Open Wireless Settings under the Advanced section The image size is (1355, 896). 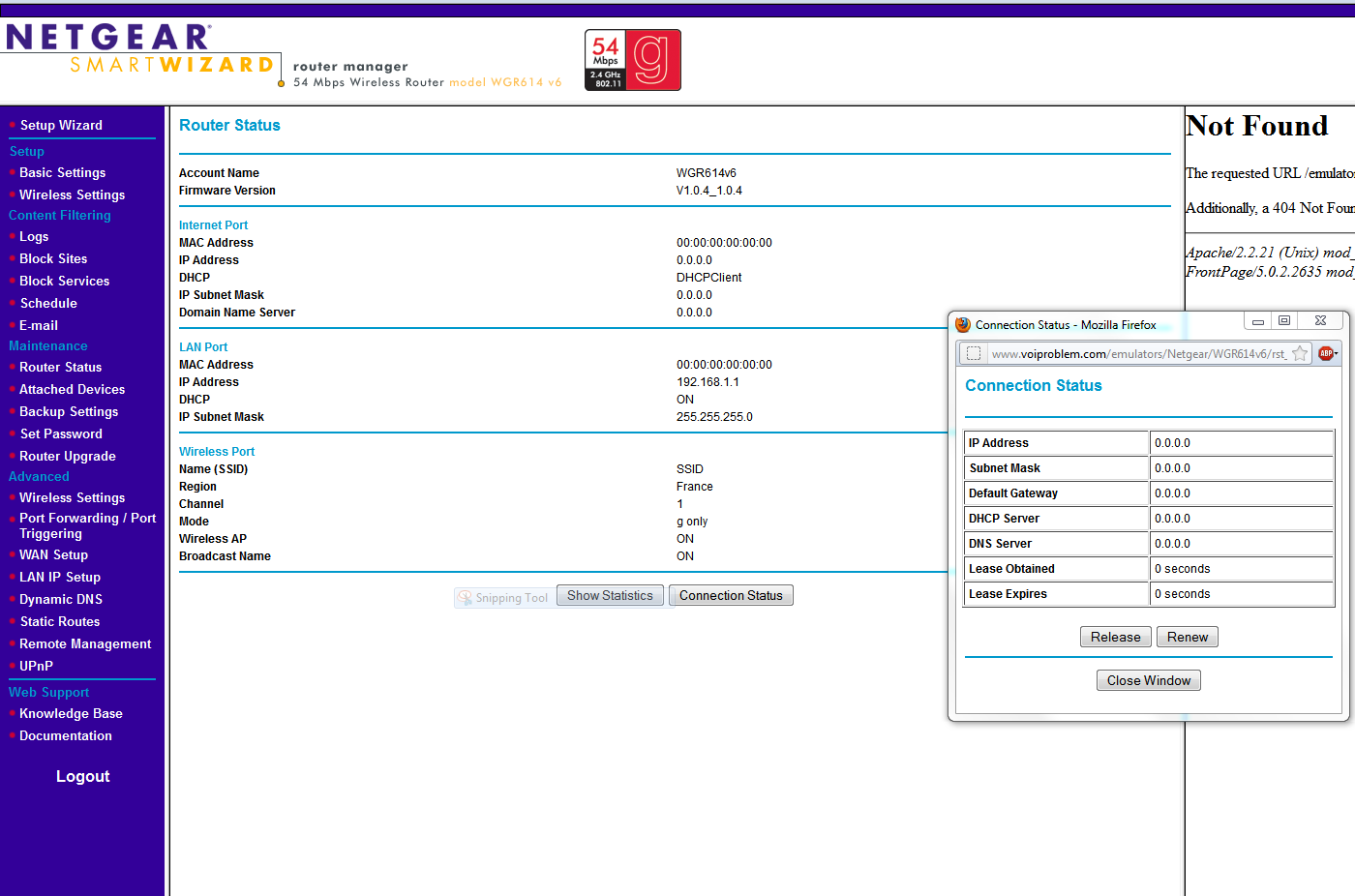[x=73, y=498]
